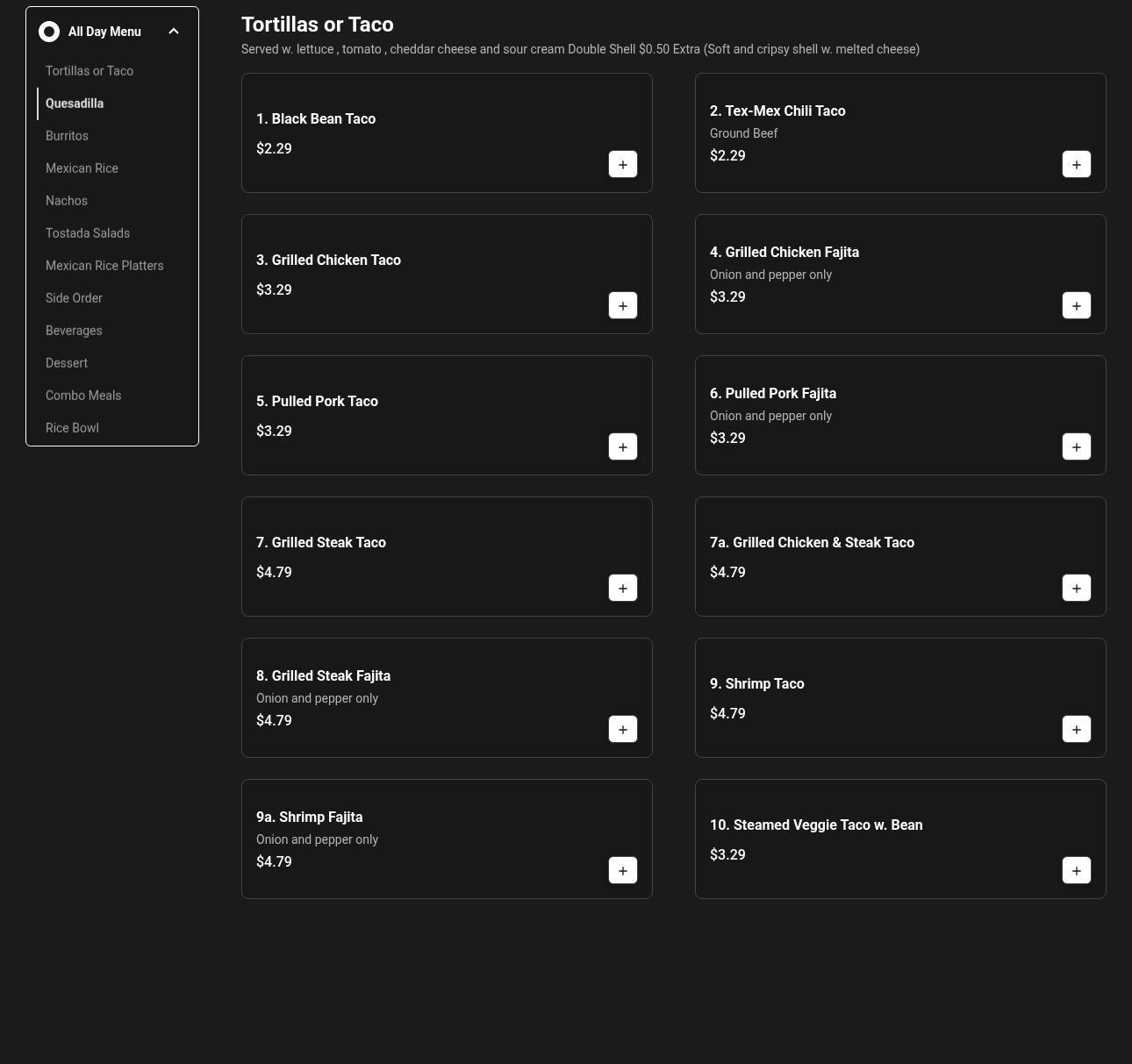Click the $4.79 price of Grilled Steak Taco
This screenshot has height=1064, width=1132.
(274, 573)
